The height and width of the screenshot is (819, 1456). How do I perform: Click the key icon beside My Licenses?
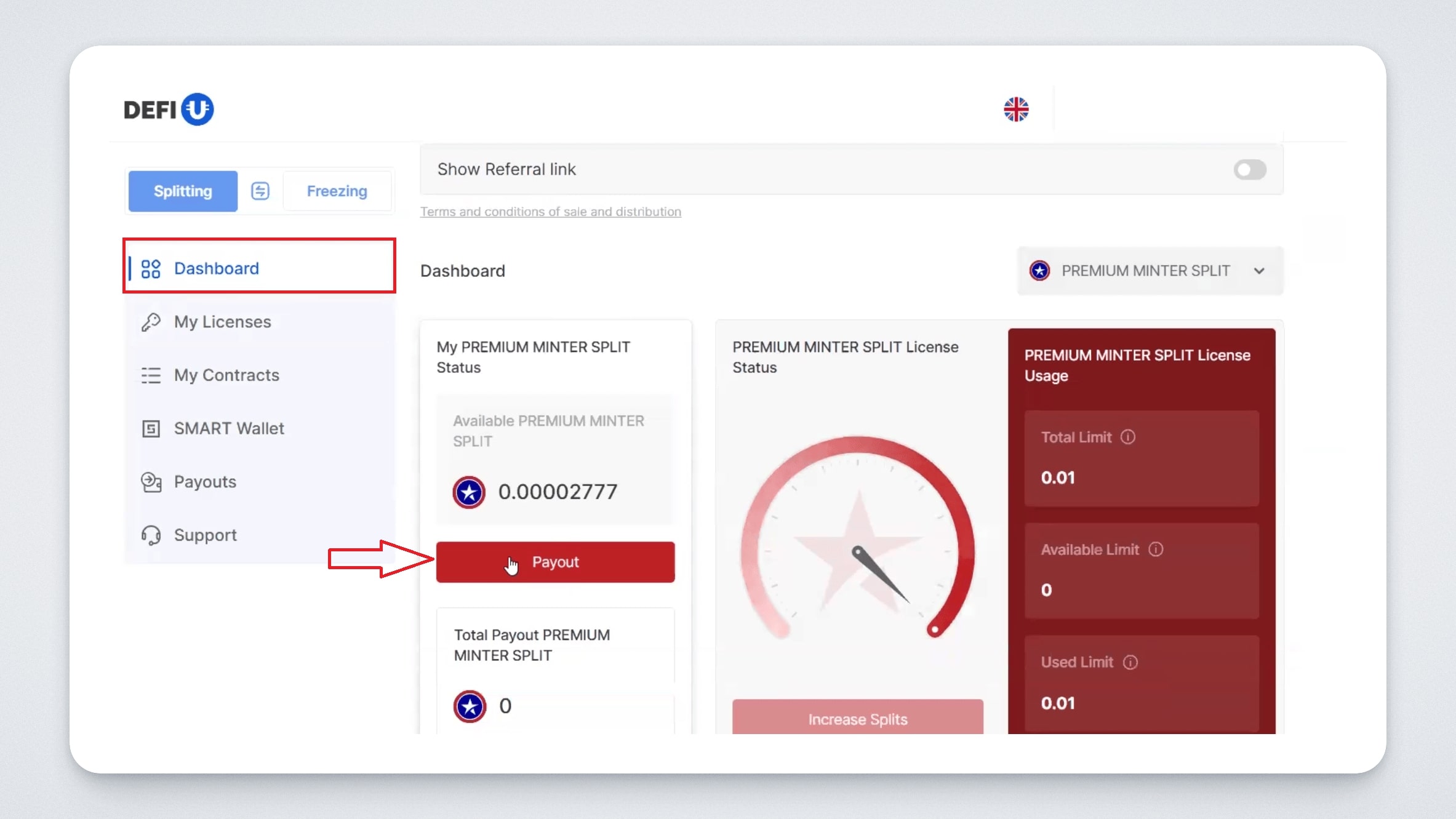click(151, 322)
